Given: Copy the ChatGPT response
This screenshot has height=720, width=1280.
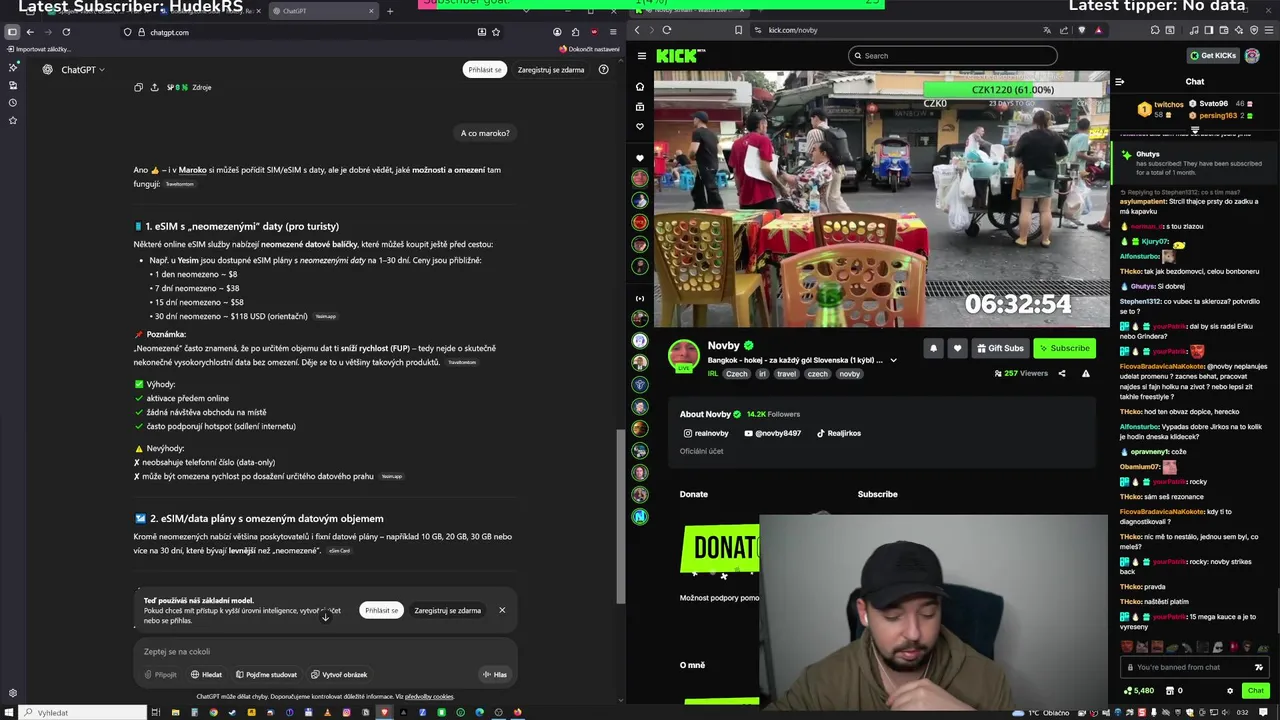Looking at the screenshot, I should [x=138, y=87].
